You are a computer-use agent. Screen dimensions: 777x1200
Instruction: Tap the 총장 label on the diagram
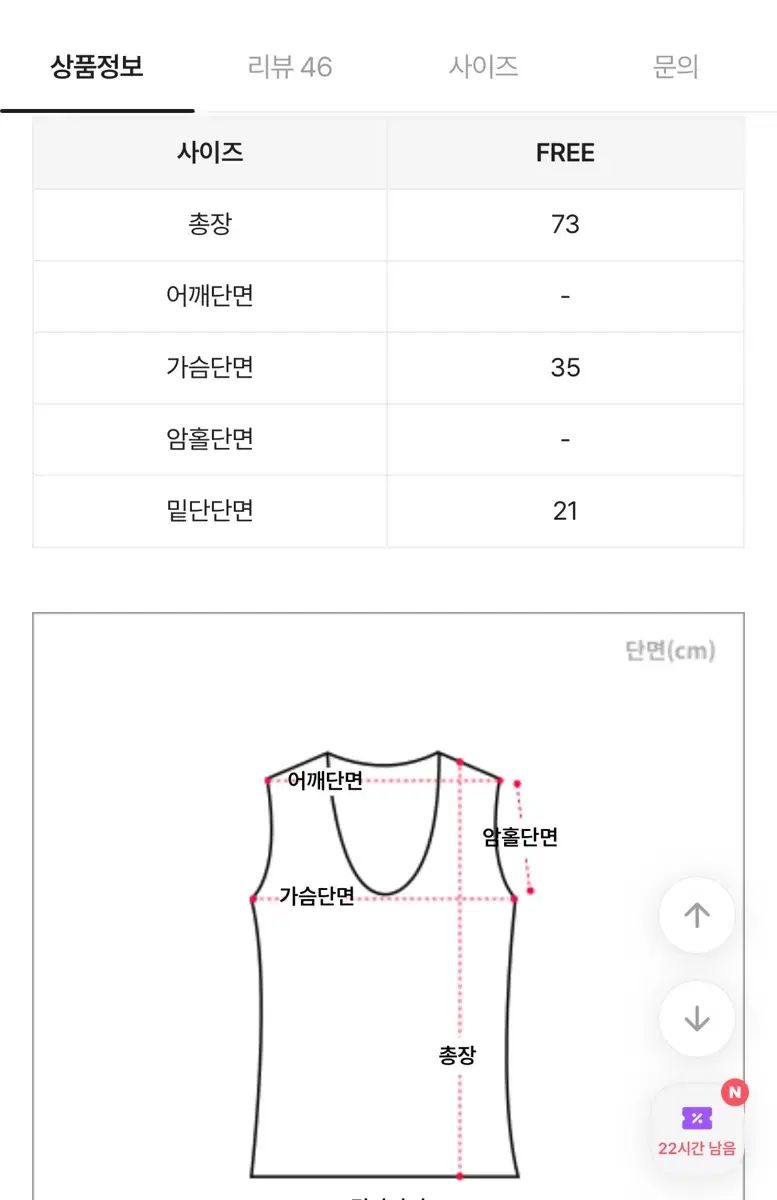tap(457, 1054)
